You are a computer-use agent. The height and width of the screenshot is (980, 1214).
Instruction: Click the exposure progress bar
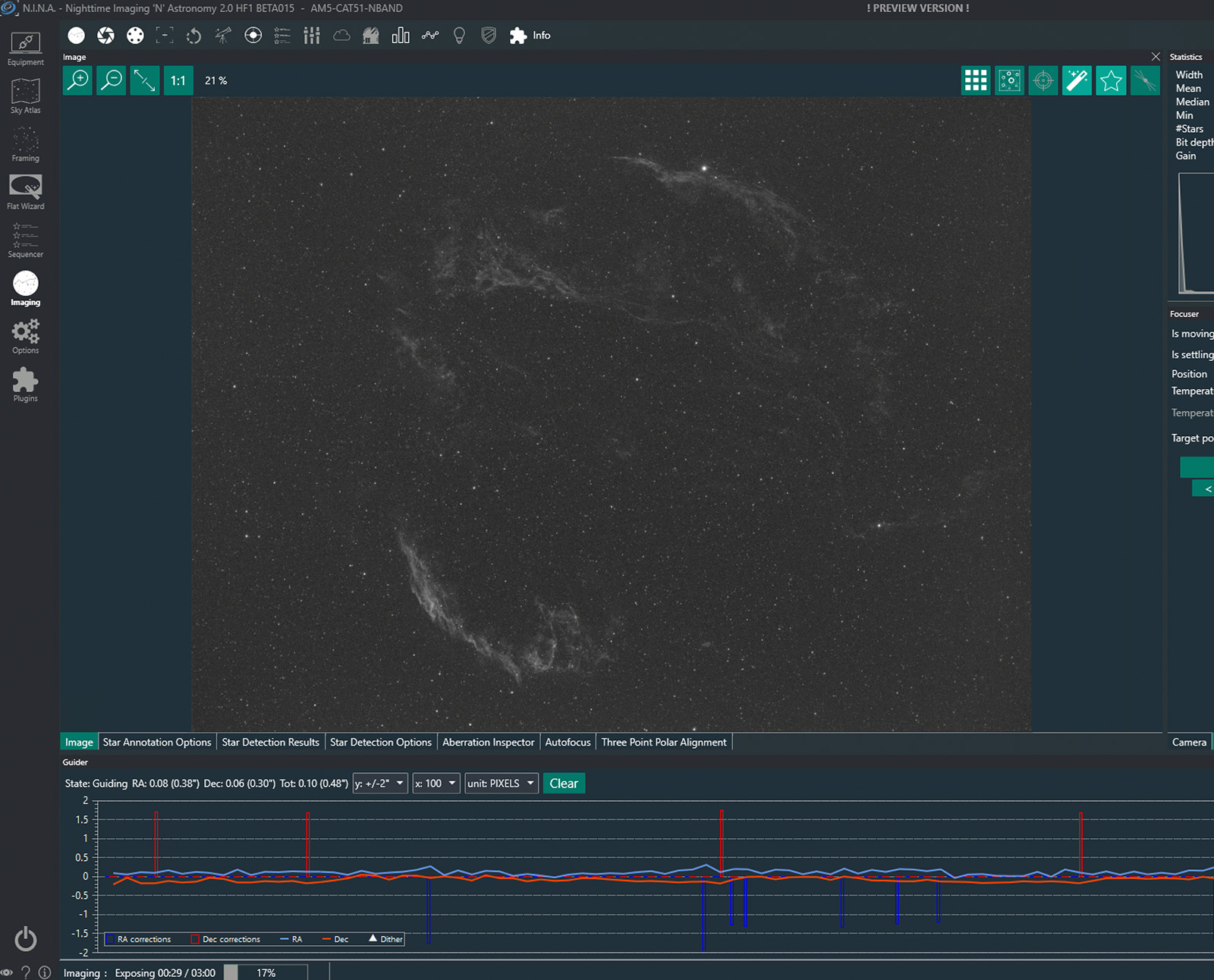click(x=266, y=972)
